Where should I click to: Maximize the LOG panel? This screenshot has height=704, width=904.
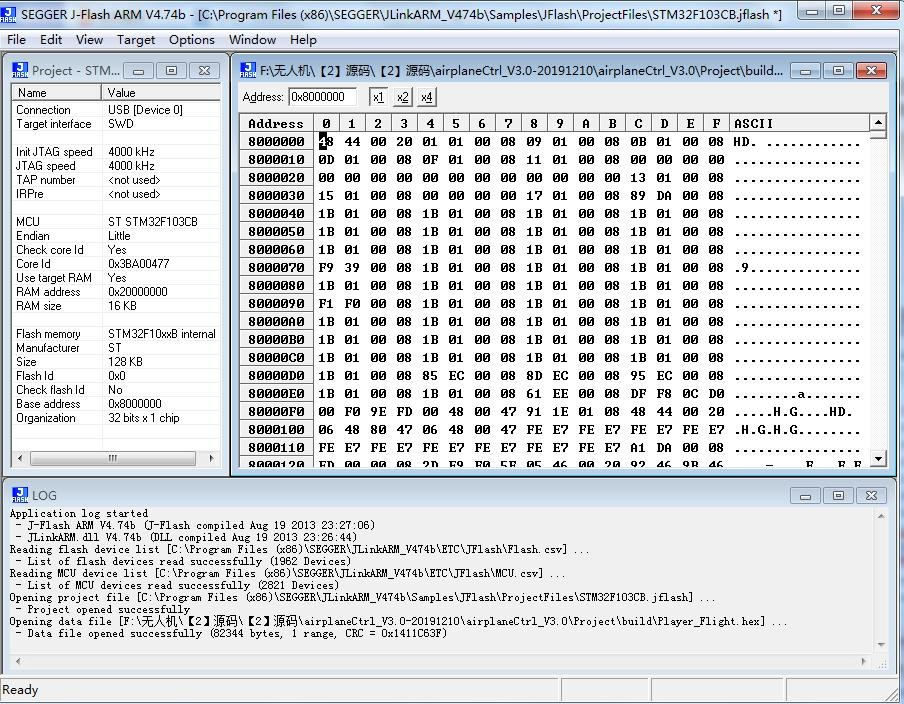[x=838, y=496]
